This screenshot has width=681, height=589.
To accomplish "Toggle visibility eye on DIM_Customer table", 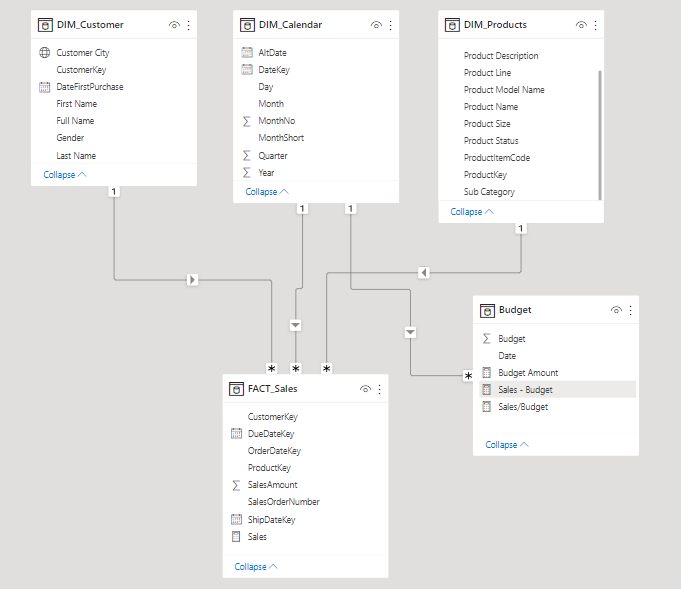I will [174, 25].
